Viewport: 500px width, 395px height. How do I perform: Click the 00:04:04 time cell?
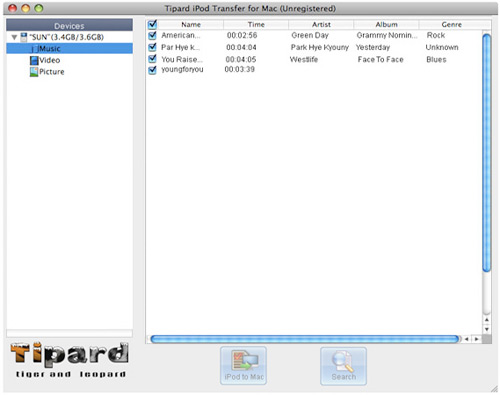tap(241, 47)
